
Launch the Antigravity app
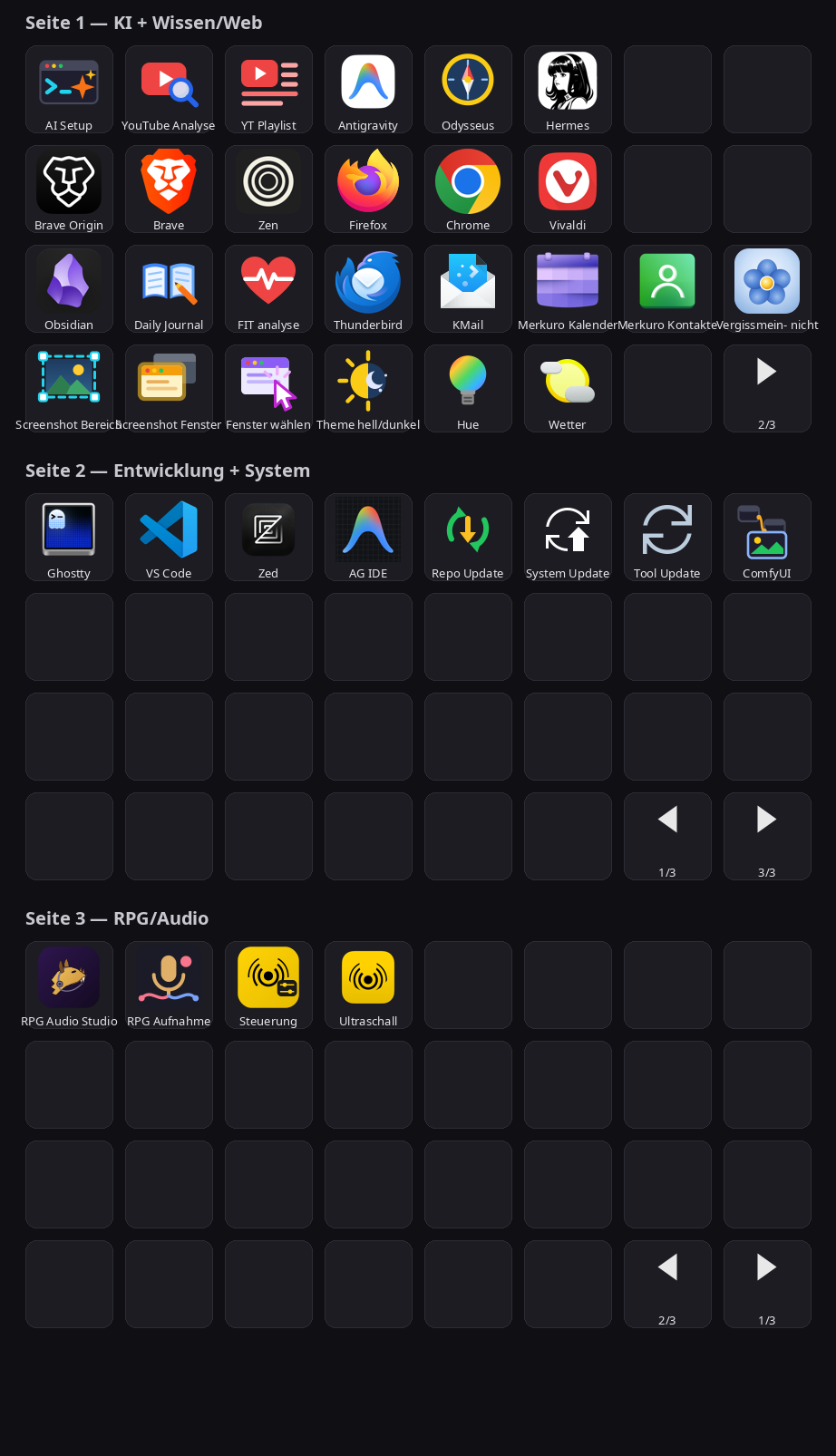pos(368,90)
